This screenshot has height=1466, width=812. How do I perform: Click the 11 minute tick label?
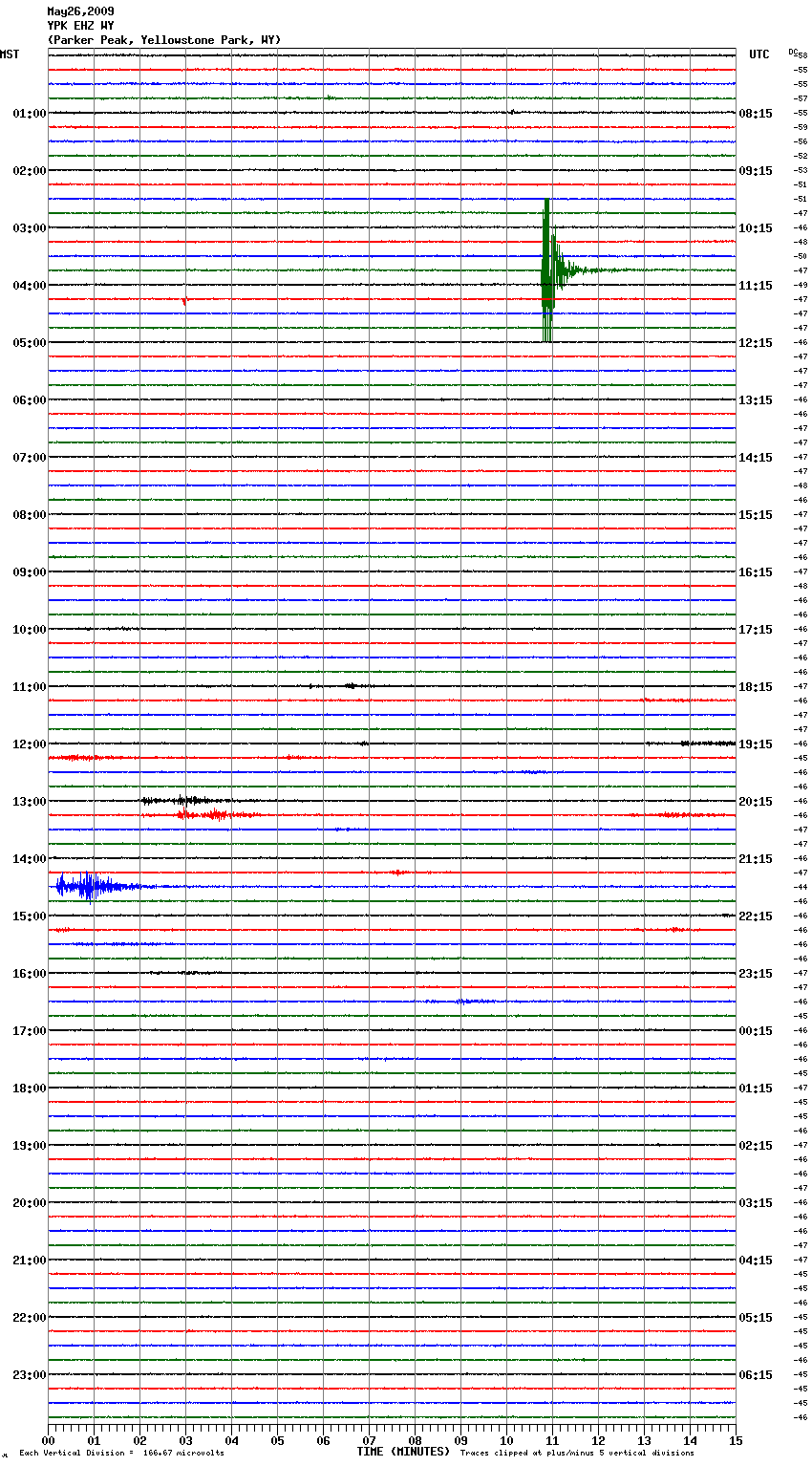click(x=552, y=1440)
